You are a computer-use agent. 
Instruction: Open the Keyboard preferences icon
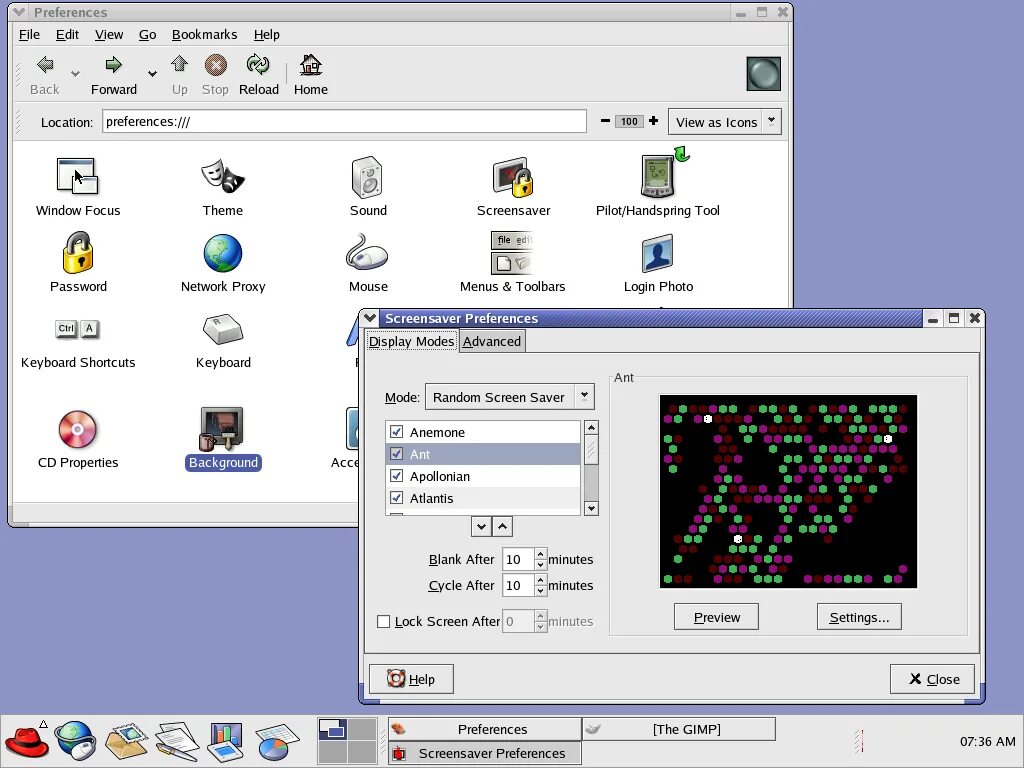coord(223,328)
